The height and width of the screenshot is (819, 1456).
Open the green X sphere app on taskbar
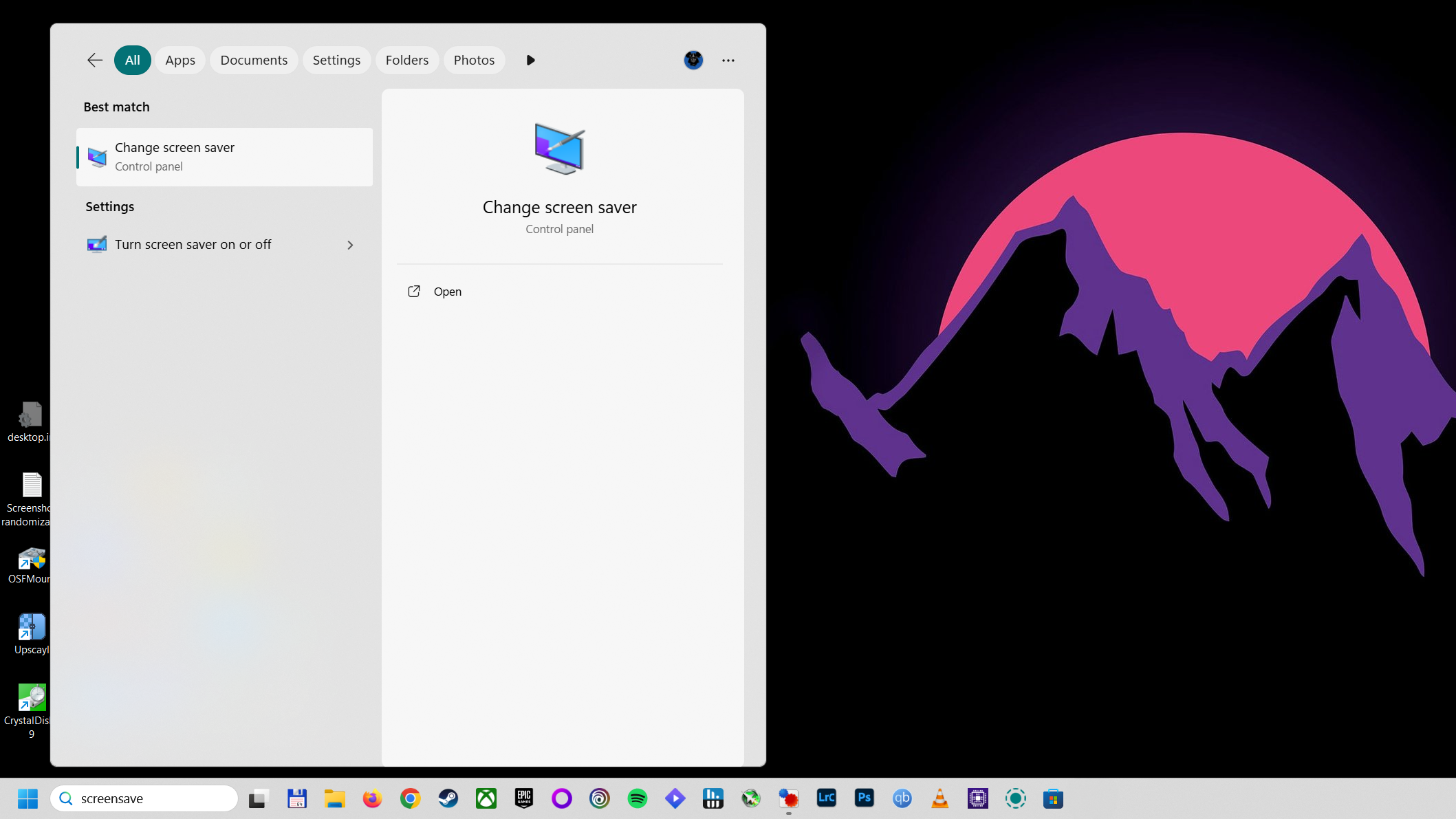(x=751, y=798)
